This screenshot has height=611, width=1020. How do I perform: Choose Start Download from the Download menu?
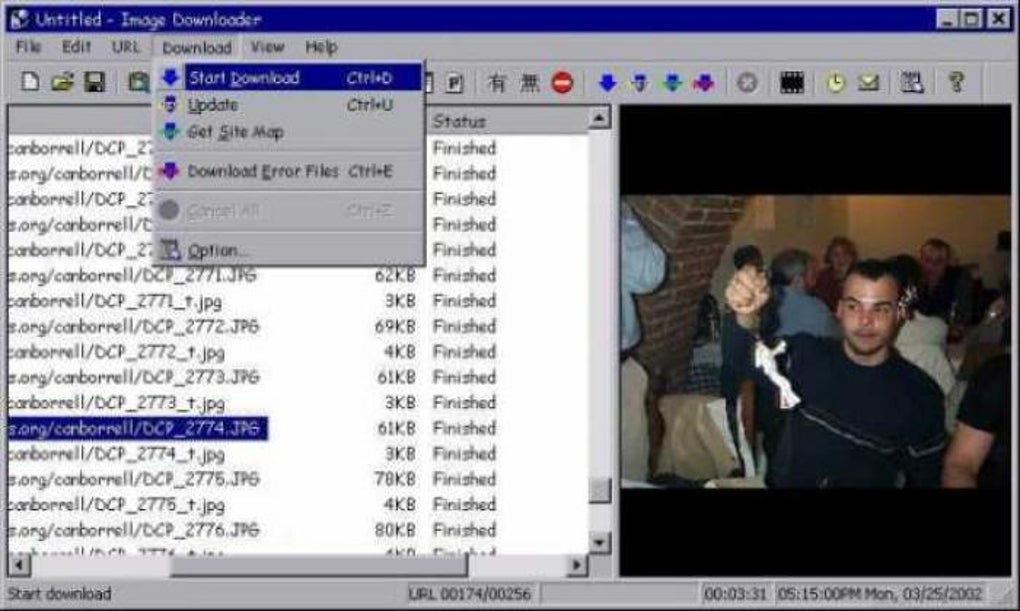coord(244,76)
